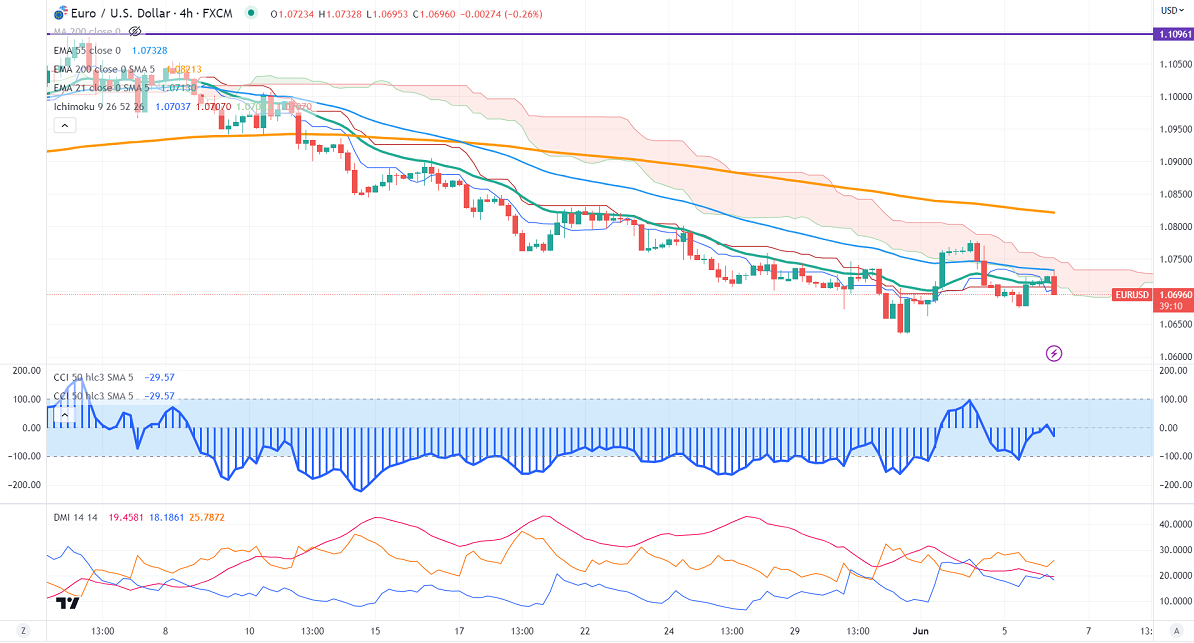
Task: Click the EURUSD red price-line label
Action: point(1132,295)
